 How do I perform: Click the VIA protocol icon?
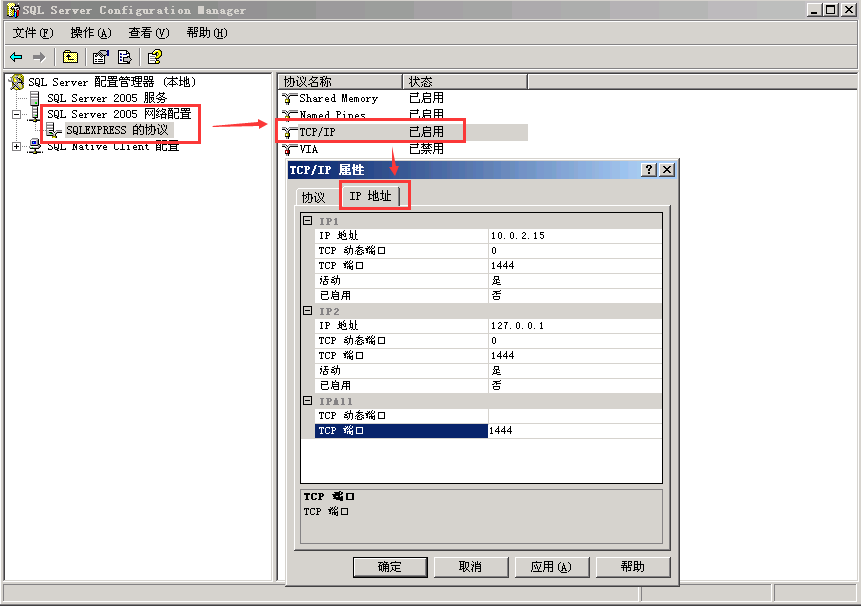click(x=289, y=149)
